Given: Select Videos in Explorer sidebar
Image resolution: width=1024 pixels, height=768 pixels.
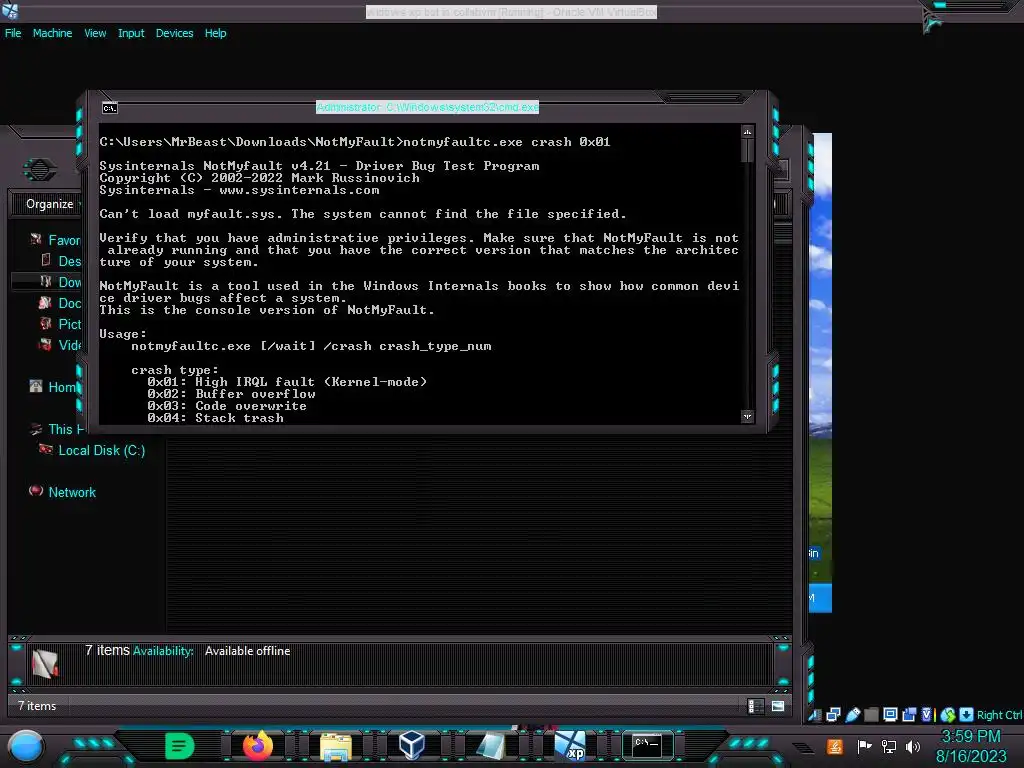Looking at the screenshot, I should point(69,345).
